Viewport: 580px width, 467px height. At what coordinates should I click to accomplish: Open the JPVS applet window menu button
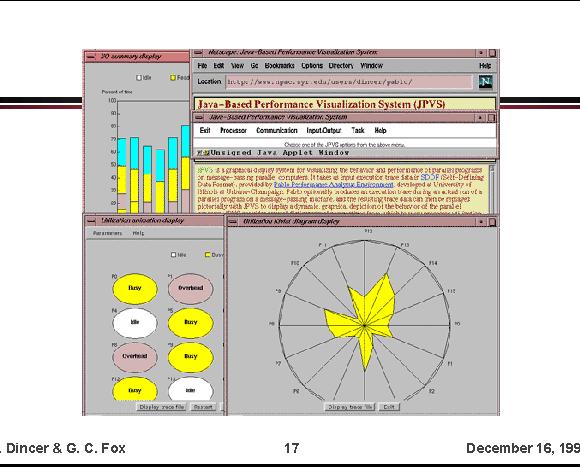coord(199,118)
